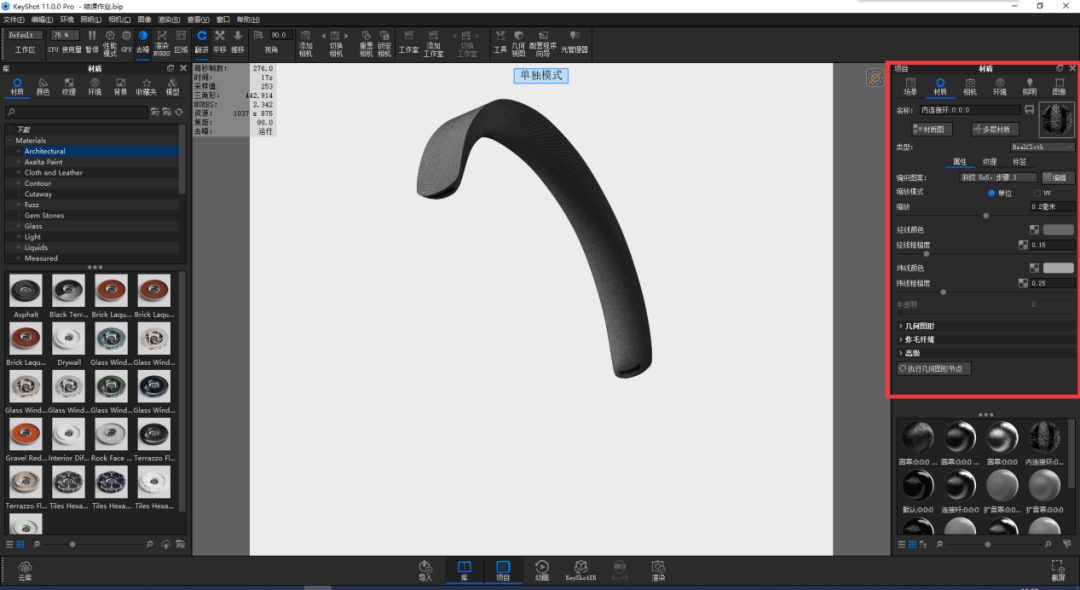
Task: Toggle texture checker for 经线粗糙度
Action: pos(1023,245)
